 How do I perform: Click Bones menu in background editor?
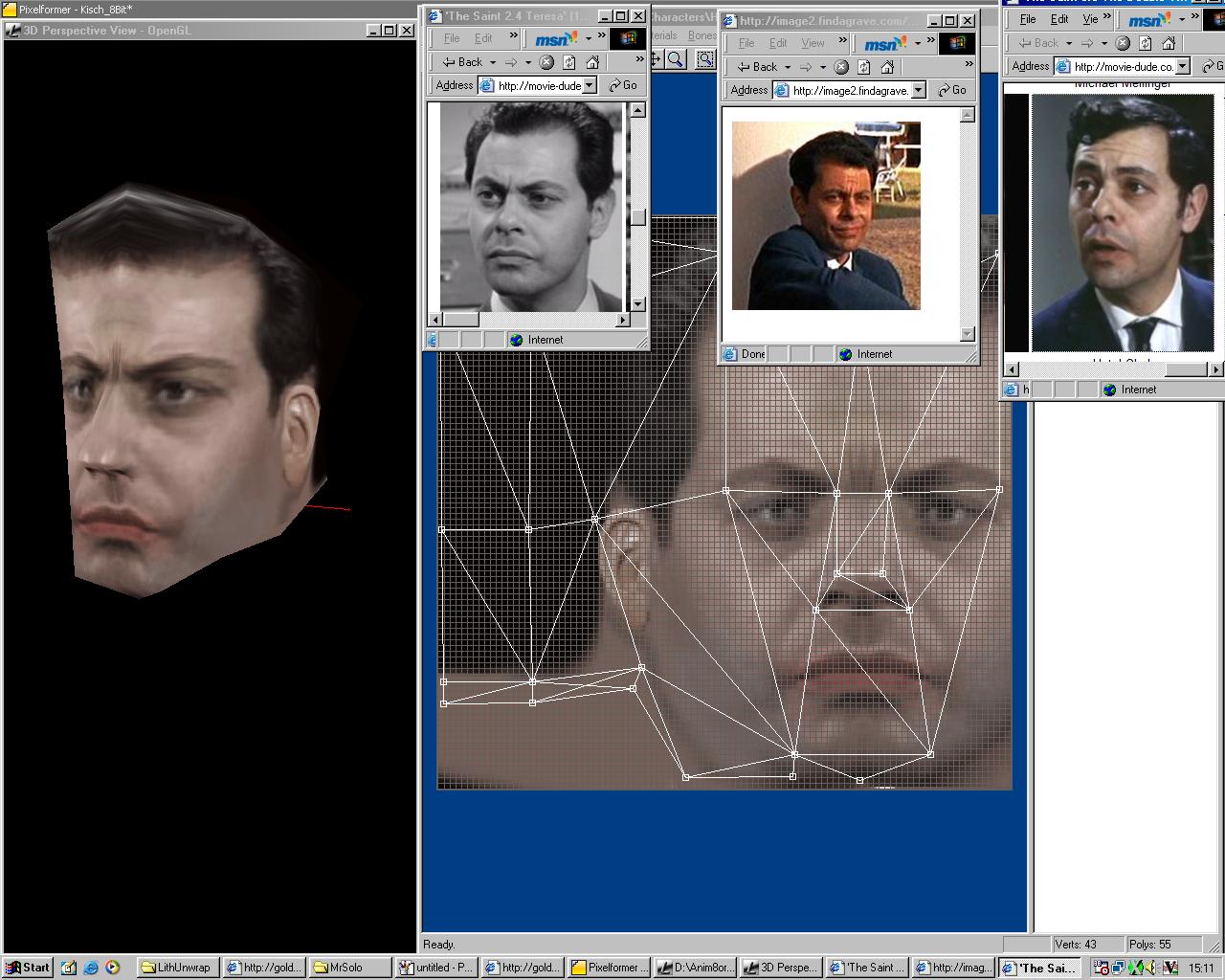702,35
